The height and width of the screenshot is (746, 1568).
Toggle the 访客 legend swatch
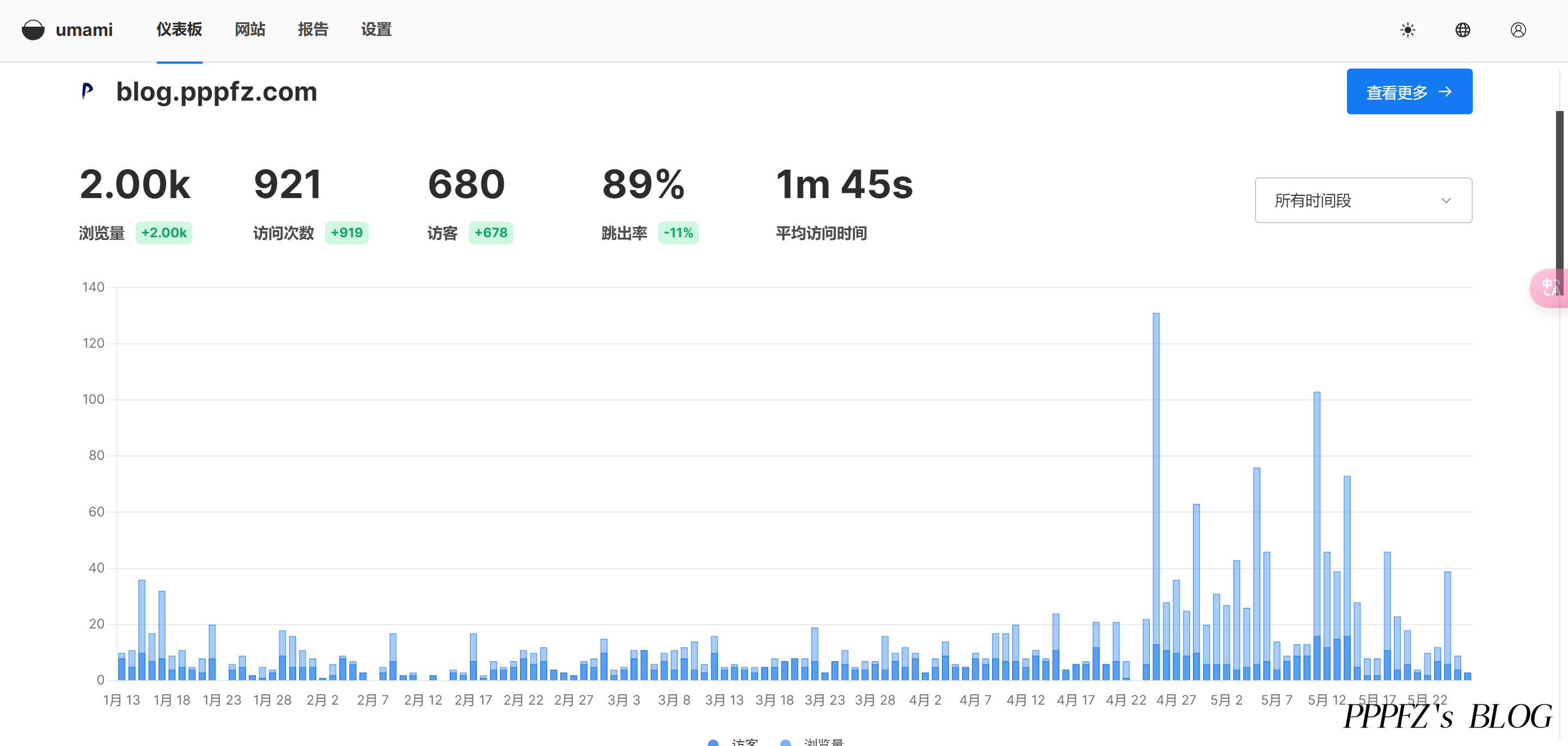pos(713,742)
